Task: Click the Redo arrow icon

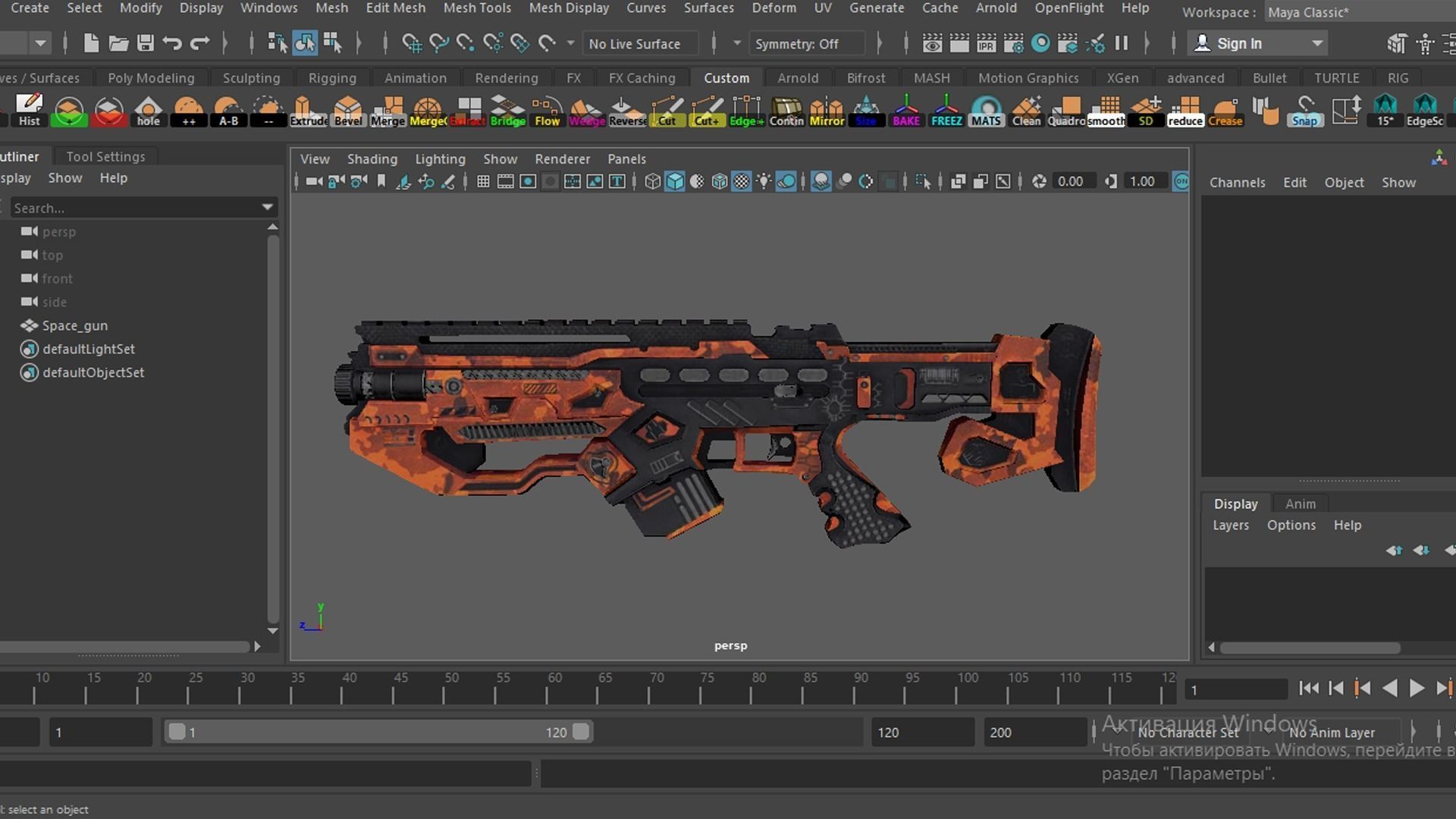Action: (x=199, y=43)
